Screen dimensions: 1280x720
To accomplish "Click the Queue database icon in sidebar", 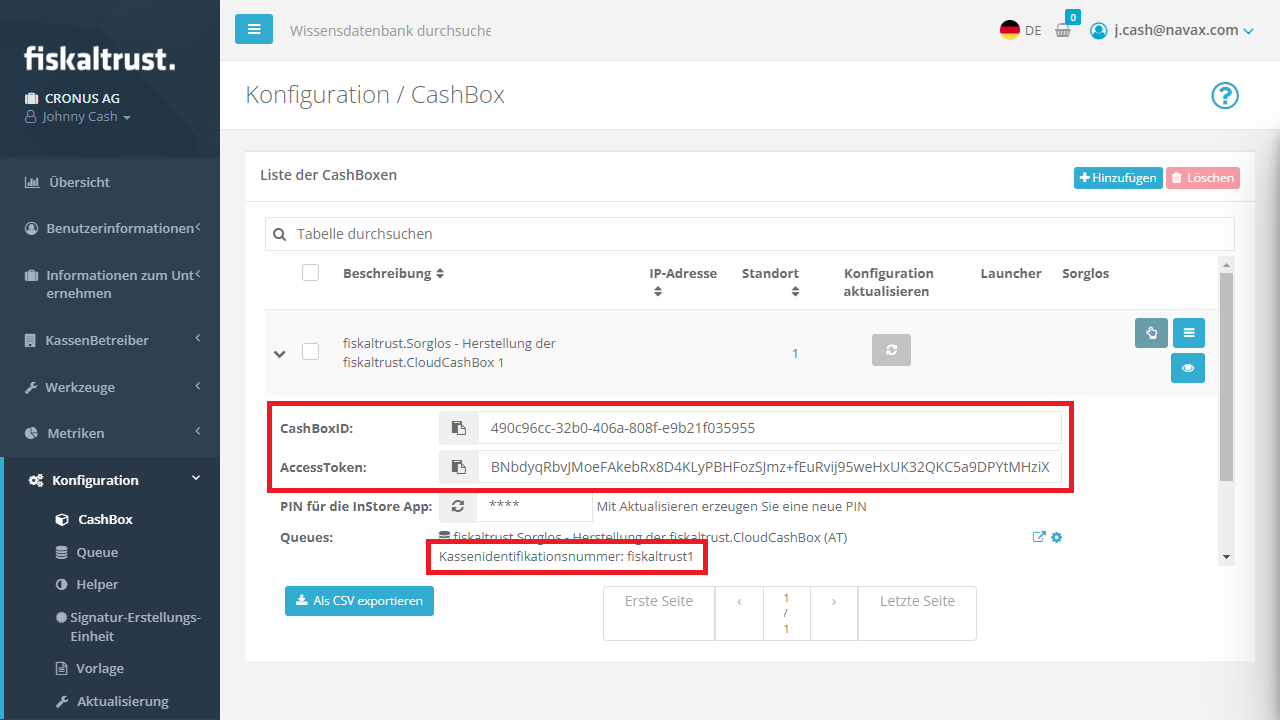I will click(62, 552).
